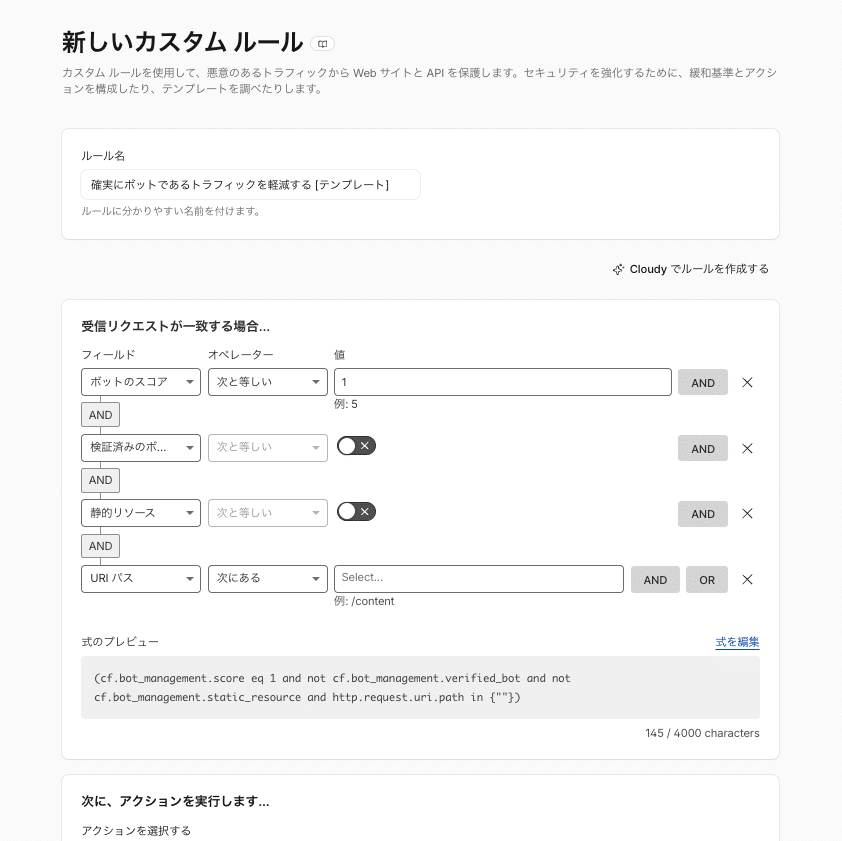The height and width of the screenshot is (841, 842).
Task: Remove the 検証済みのボット condition row
Action: (747, 448)
